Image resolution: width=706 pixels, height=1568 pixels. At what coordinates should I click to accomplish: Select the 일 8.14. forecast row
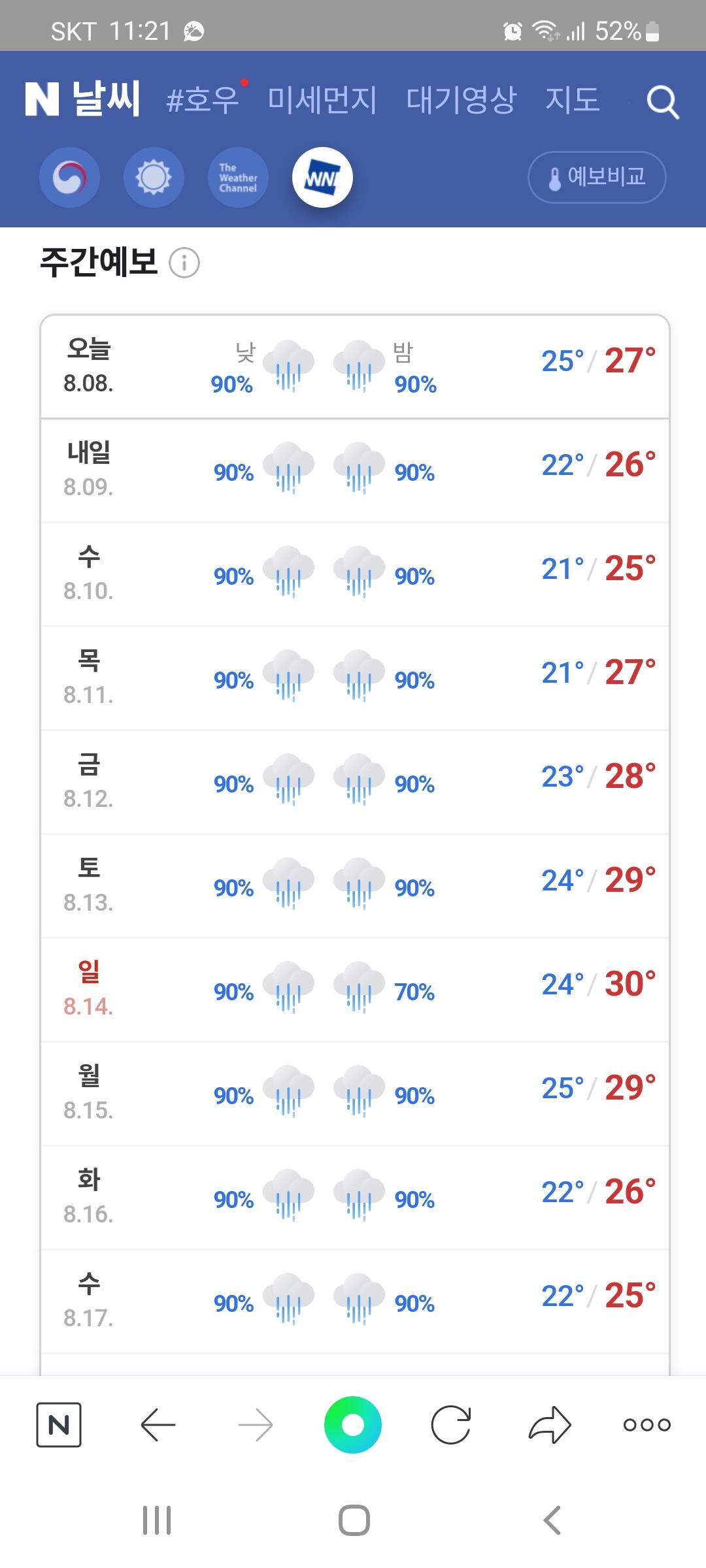(x=355, y=990)
